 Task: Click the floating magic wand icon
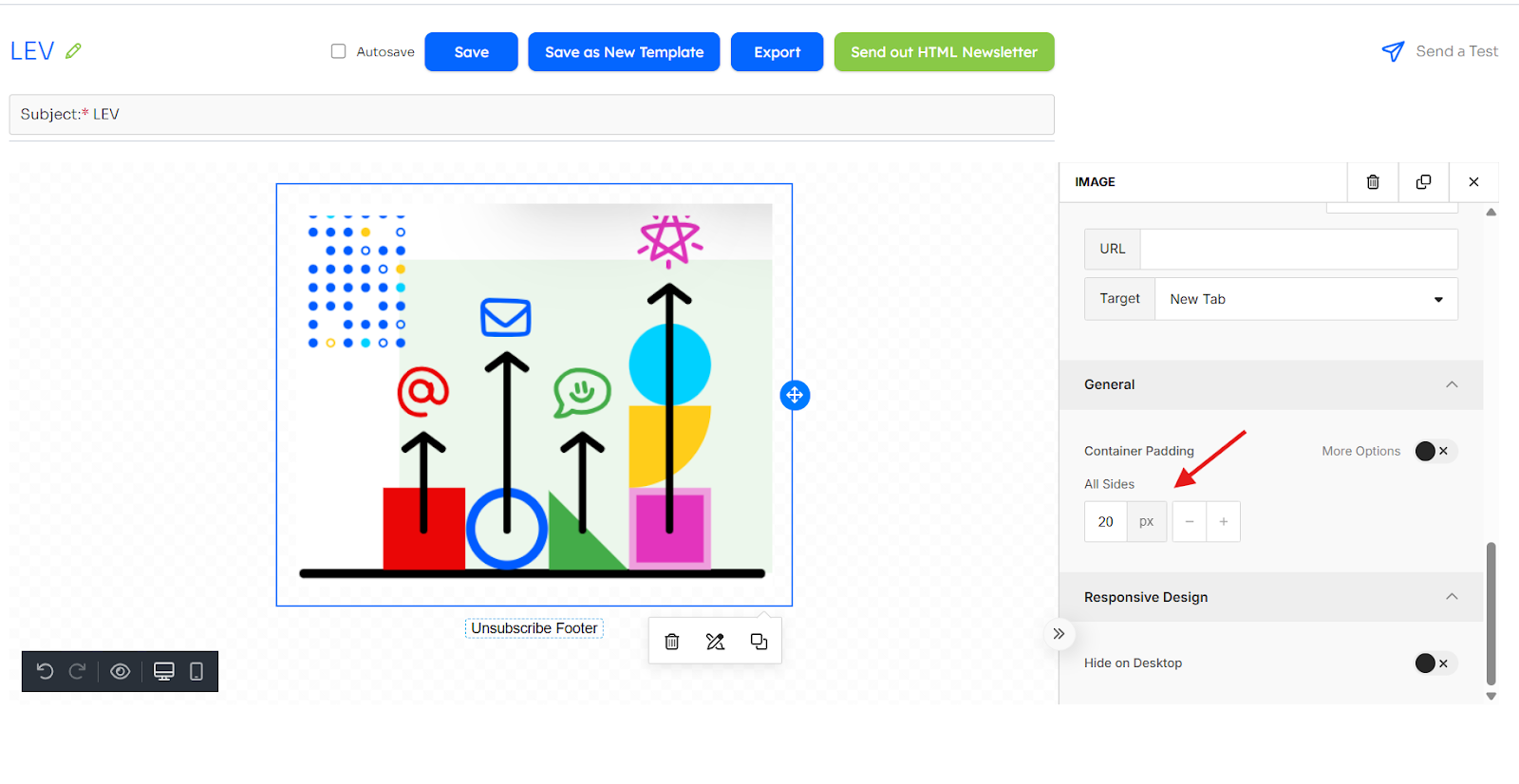coord(716,642)
